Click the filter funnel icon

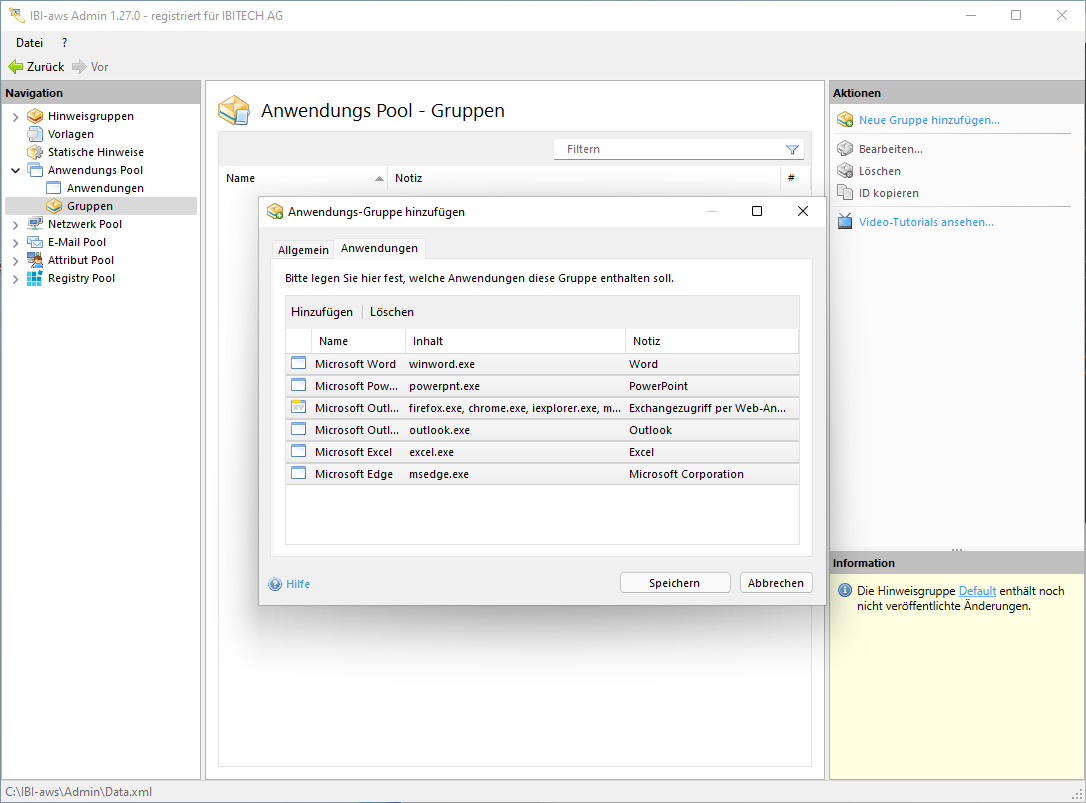(792, 150)
